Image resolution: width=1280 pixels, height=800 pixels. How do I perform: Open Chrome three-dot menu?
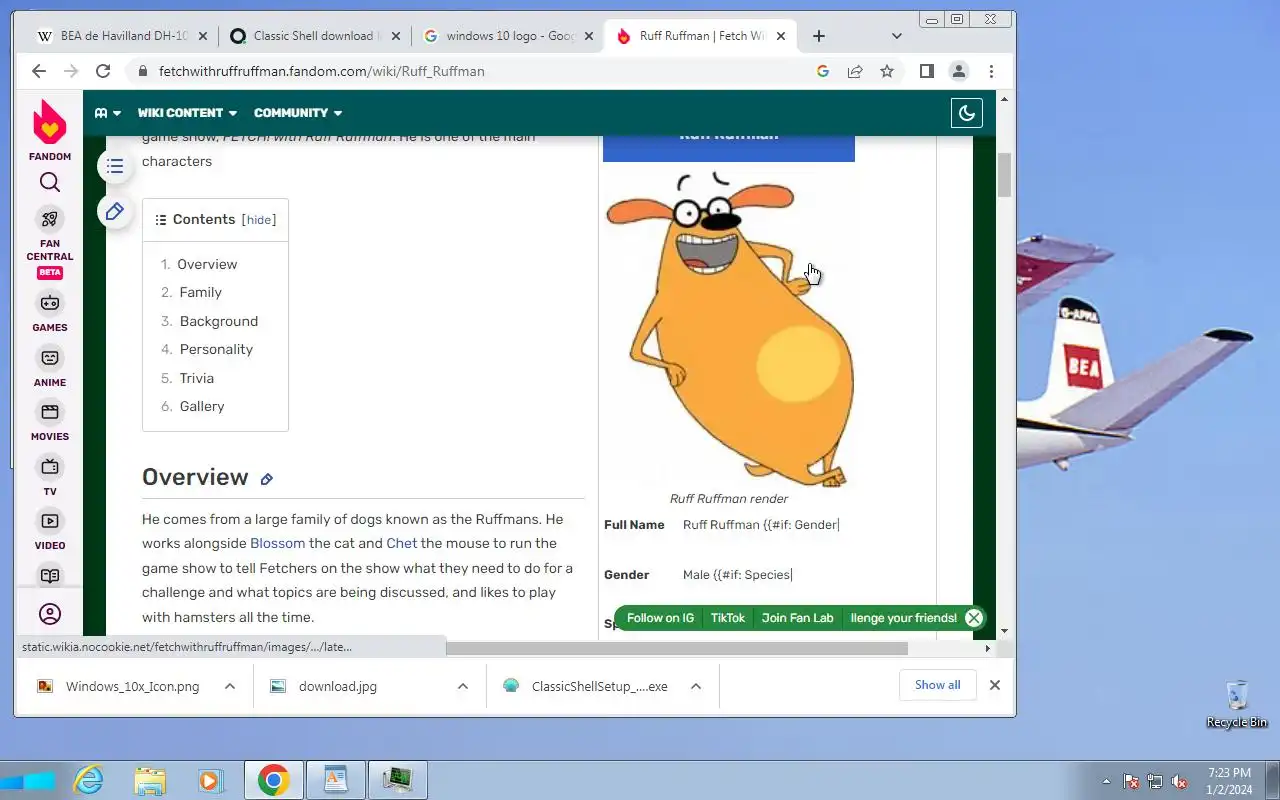pos(991,71)
